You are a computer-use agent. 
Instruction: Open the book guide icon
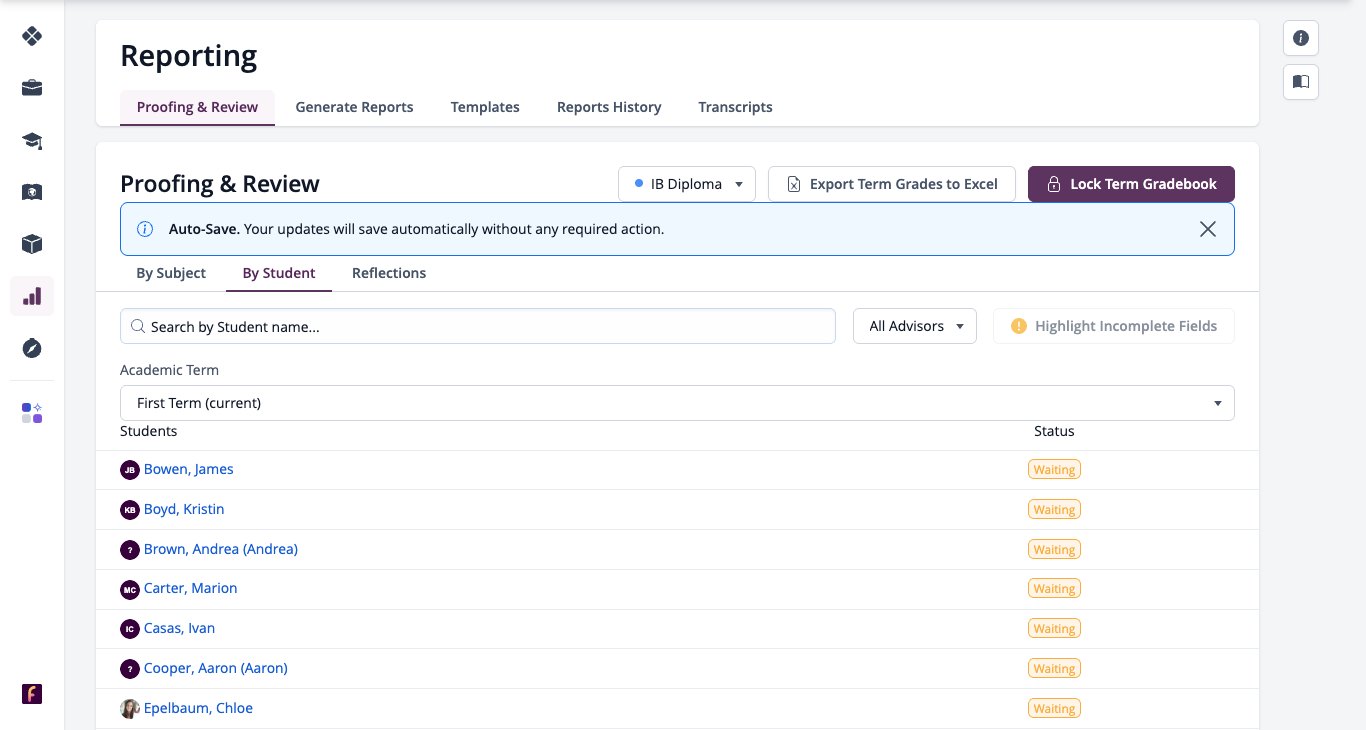(1301, 82)
